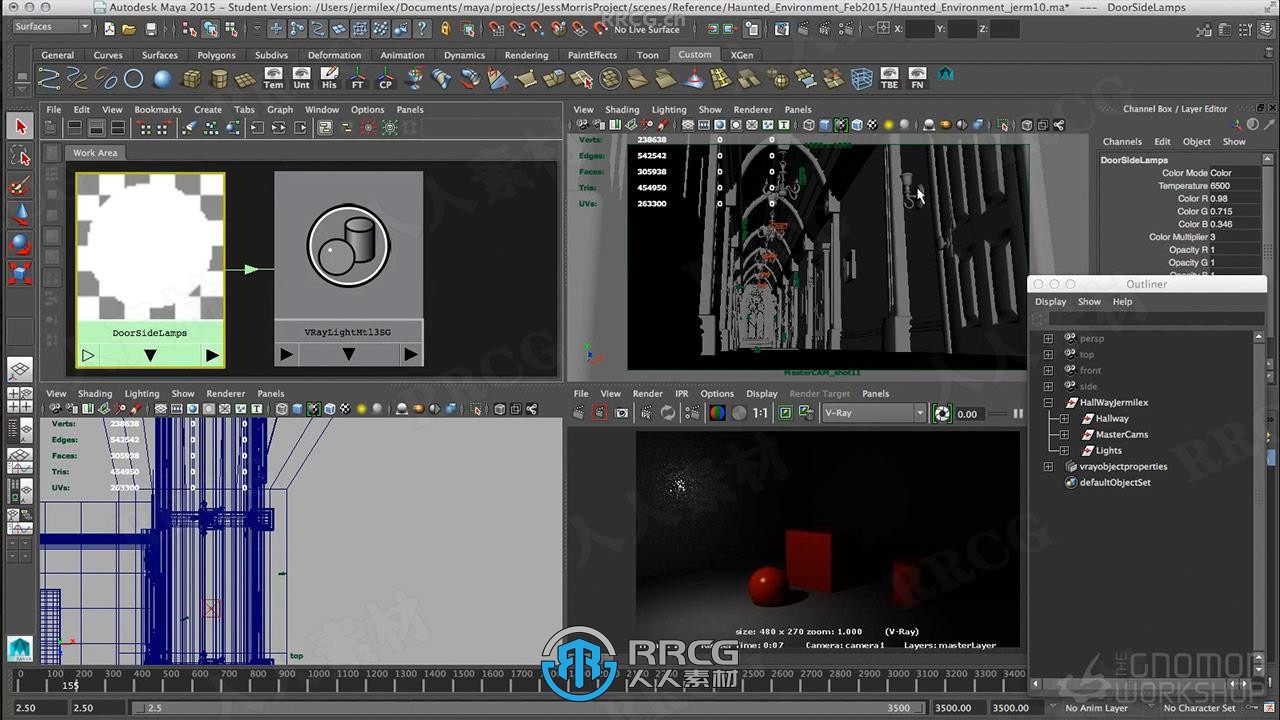Activate the Lasso select tool

point(20,157)
